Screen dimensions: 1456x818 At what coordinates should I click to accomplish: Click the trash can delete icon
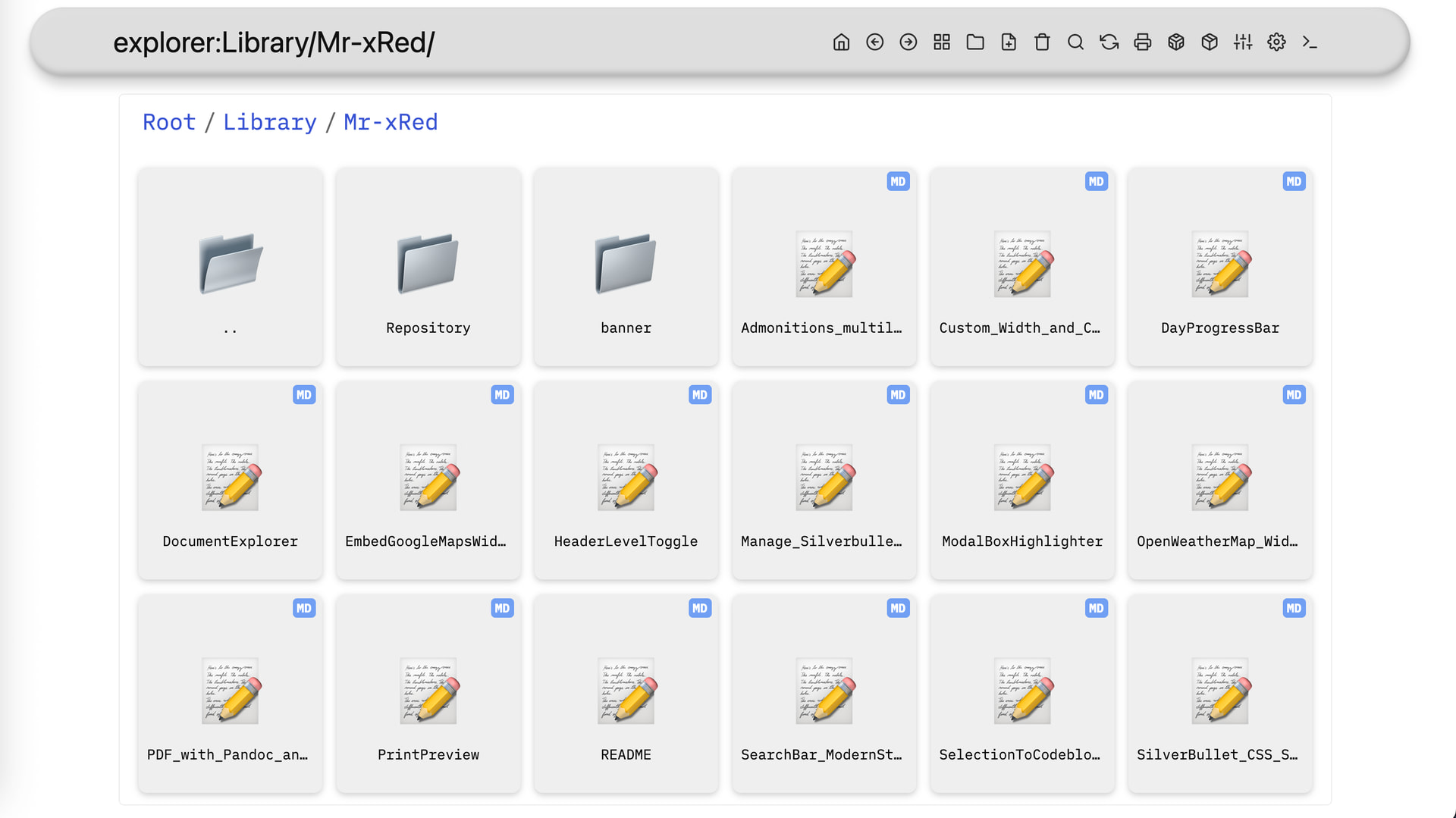click(x=1042, y=42)
